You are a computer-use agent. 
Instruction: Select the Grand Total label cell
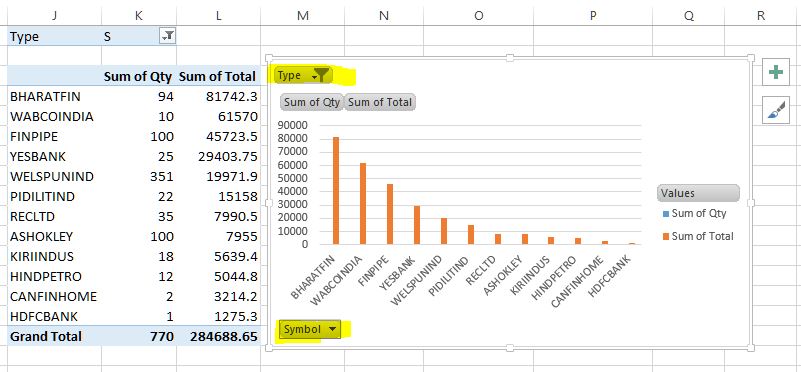pyautogui.click(x=55, y=336)
